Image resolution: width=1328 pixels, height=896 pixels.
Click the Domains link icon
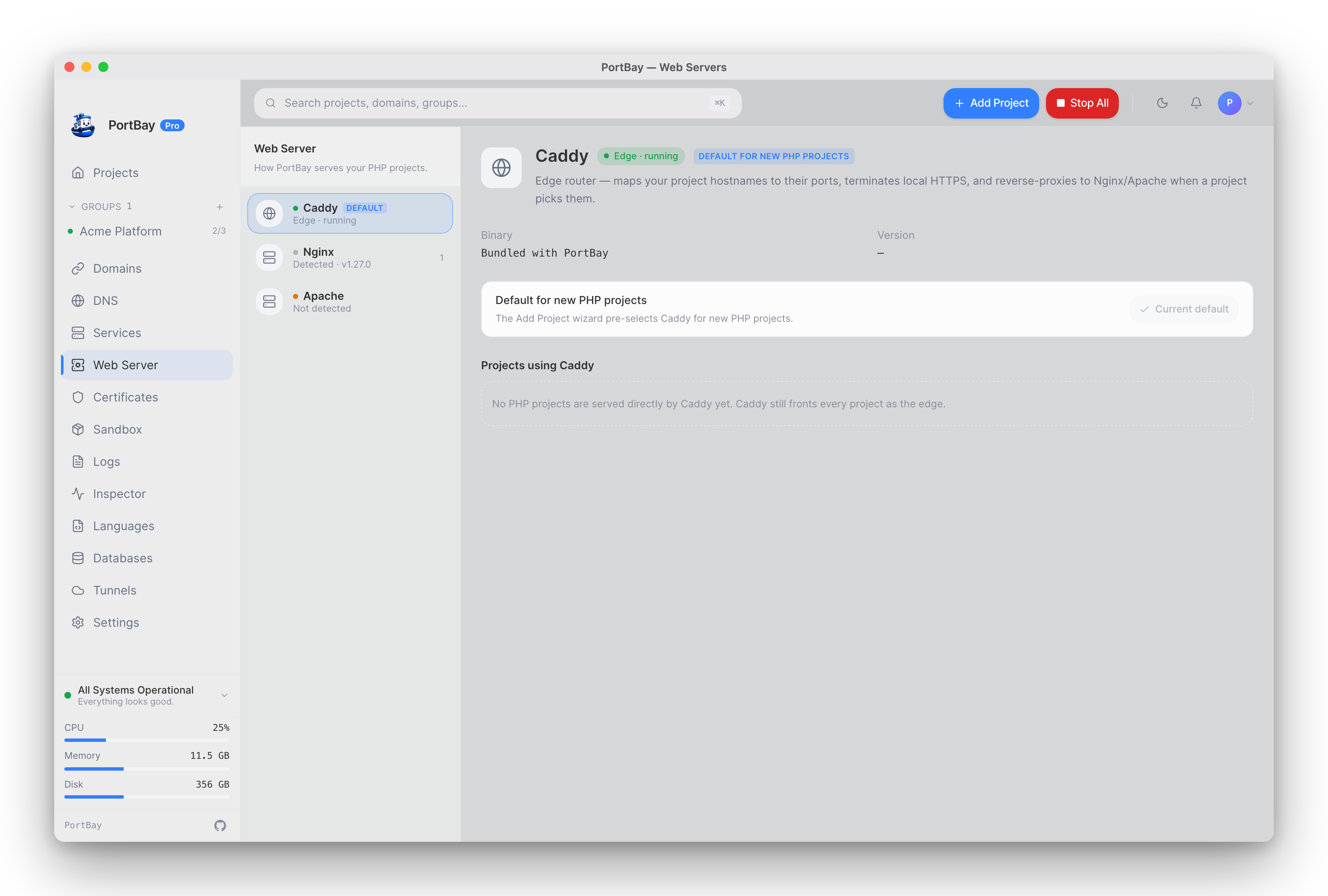coord(78,268)
